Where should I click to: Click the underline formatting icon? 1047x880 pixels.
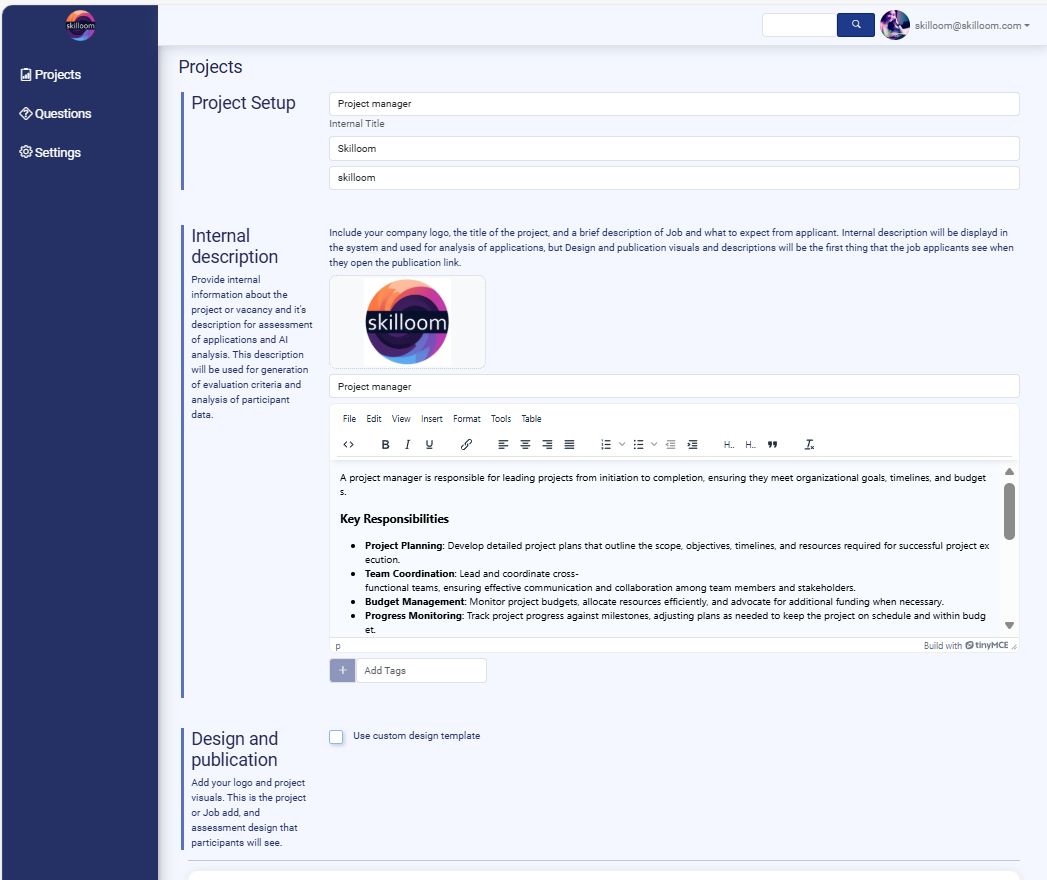coord(429,445)
